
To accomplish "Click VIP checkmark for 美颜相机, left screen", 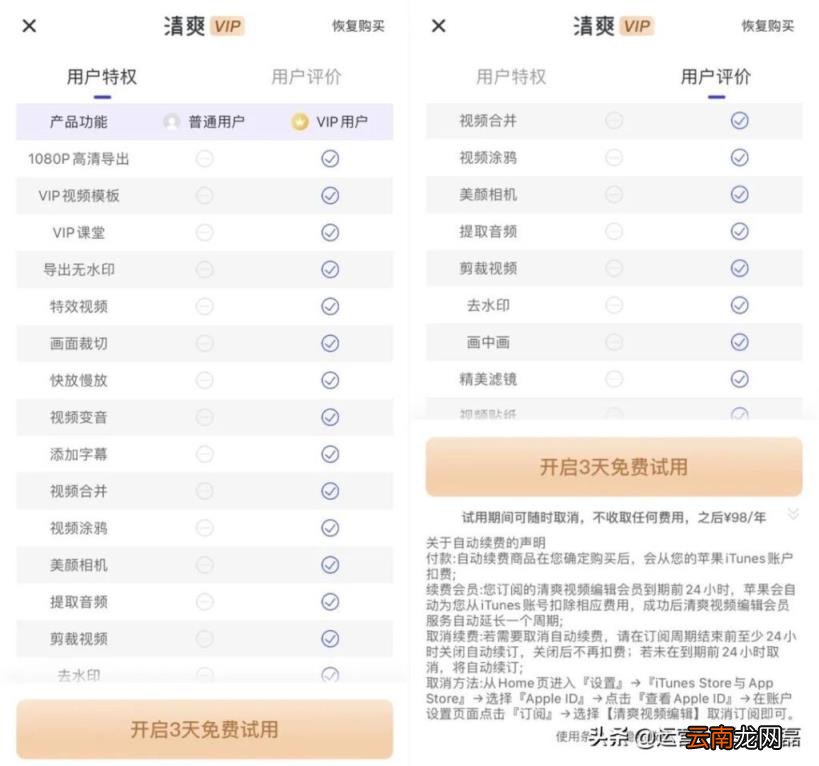I will tap(330, 565).
